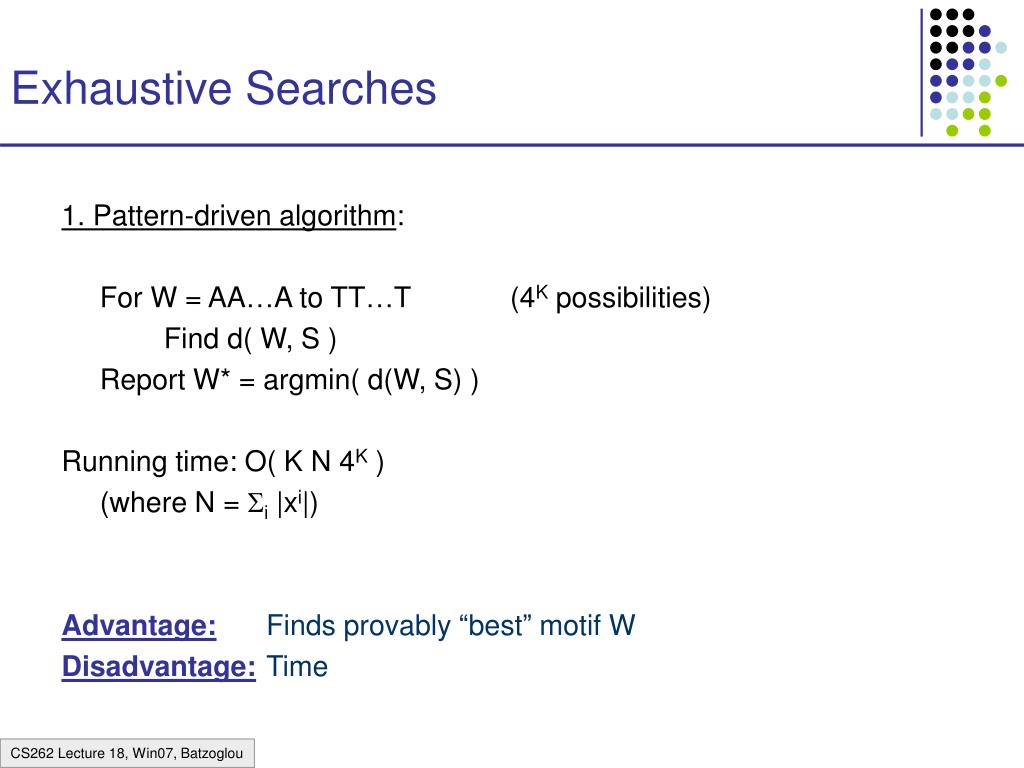Select the 'Find d( W, S )' line
Screen dimensions: 1024x768
250,339
